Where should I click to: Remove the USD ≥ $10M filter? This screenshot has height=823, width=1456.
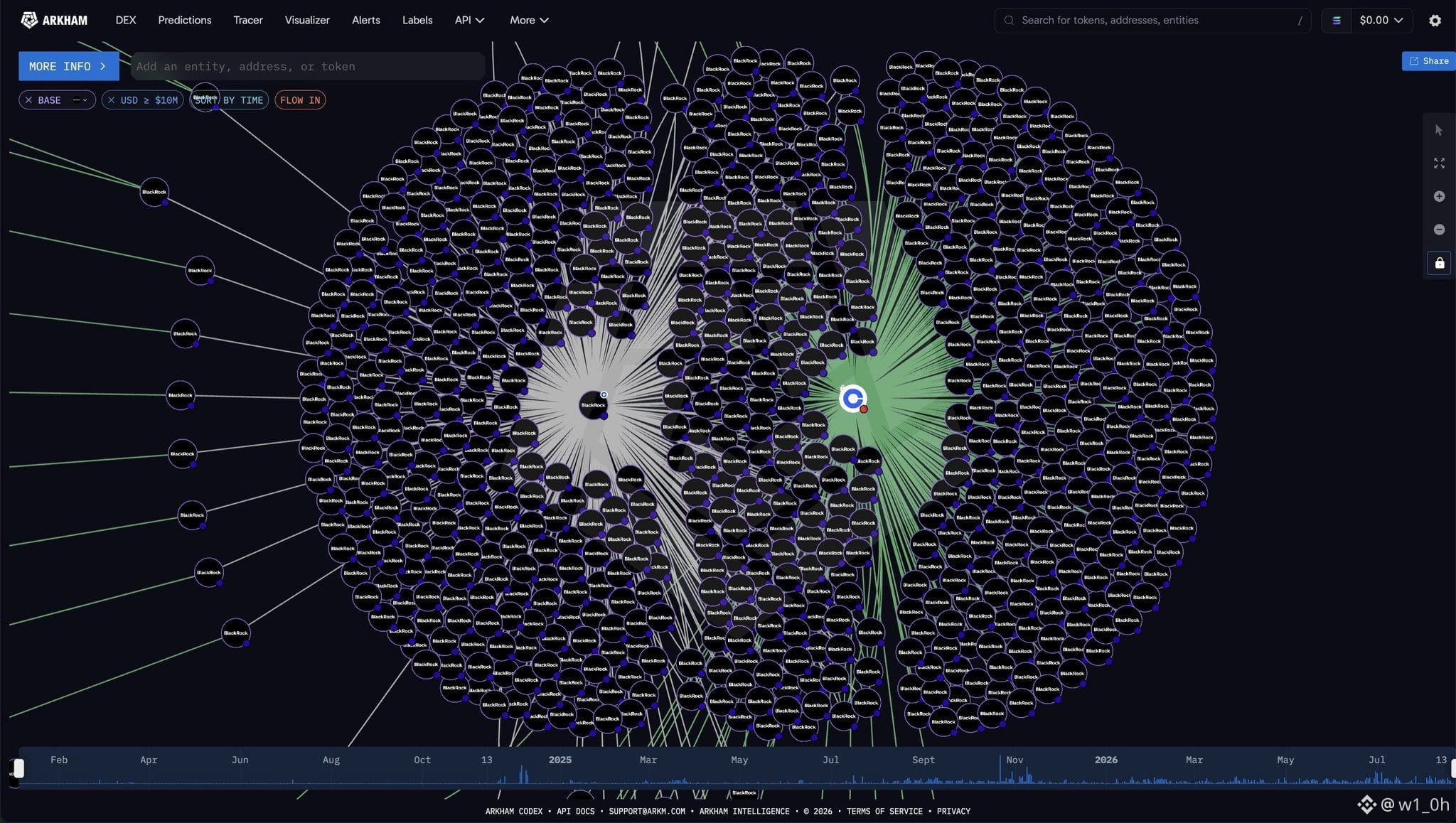[x=111, y=100]
